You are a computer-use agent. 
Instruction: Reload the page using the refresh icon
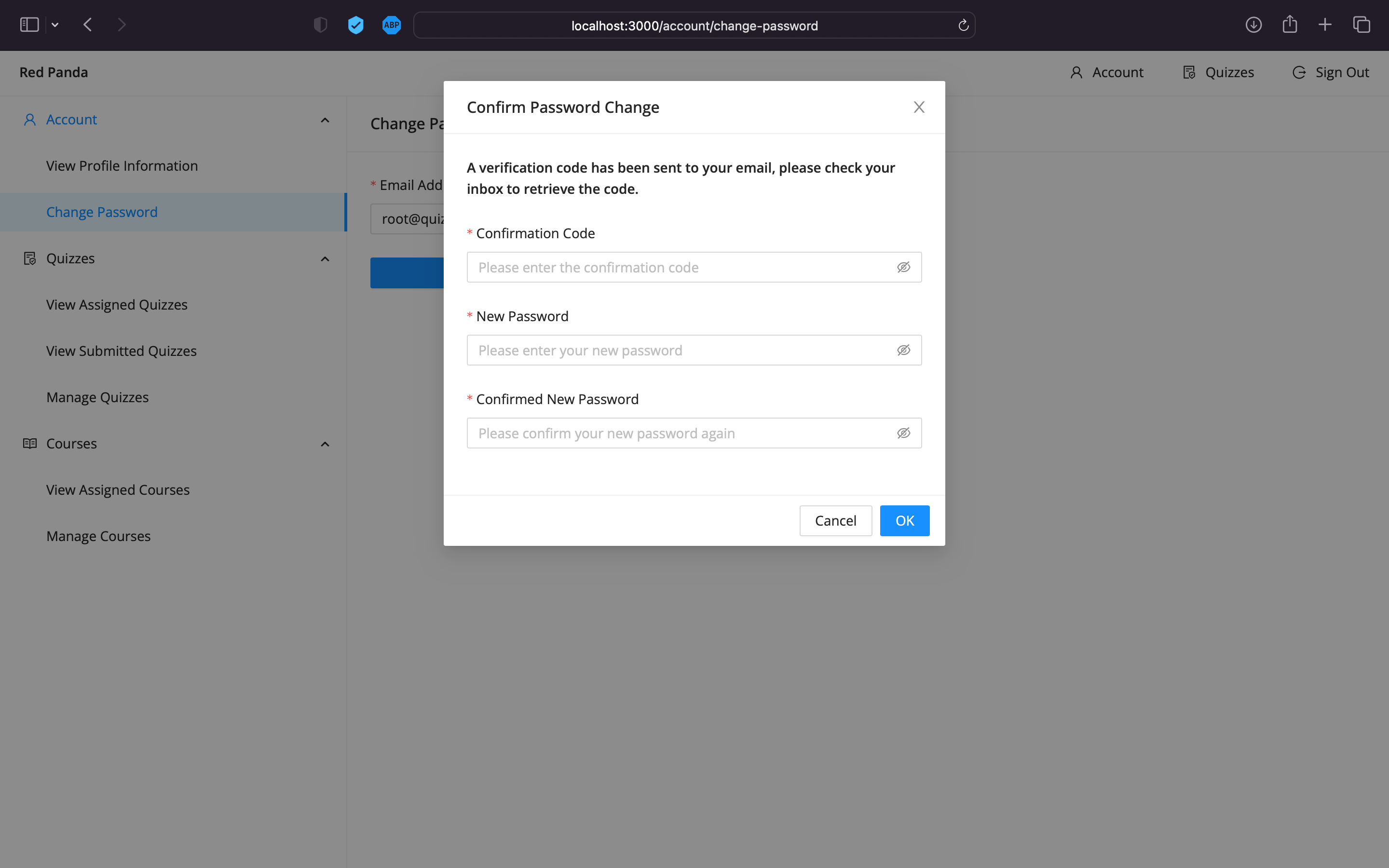tap(963, 25)
